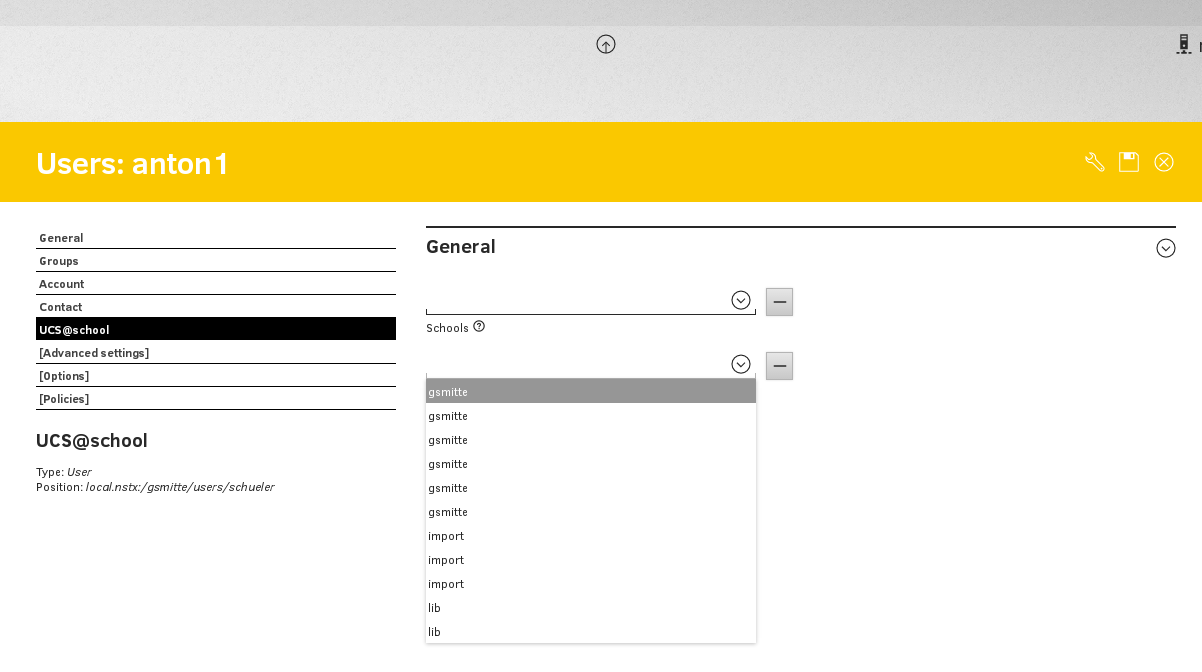This screenshot has height=672, width=1202.
Task: Click the server computer icon at top right
Action: coord(1184,44)
